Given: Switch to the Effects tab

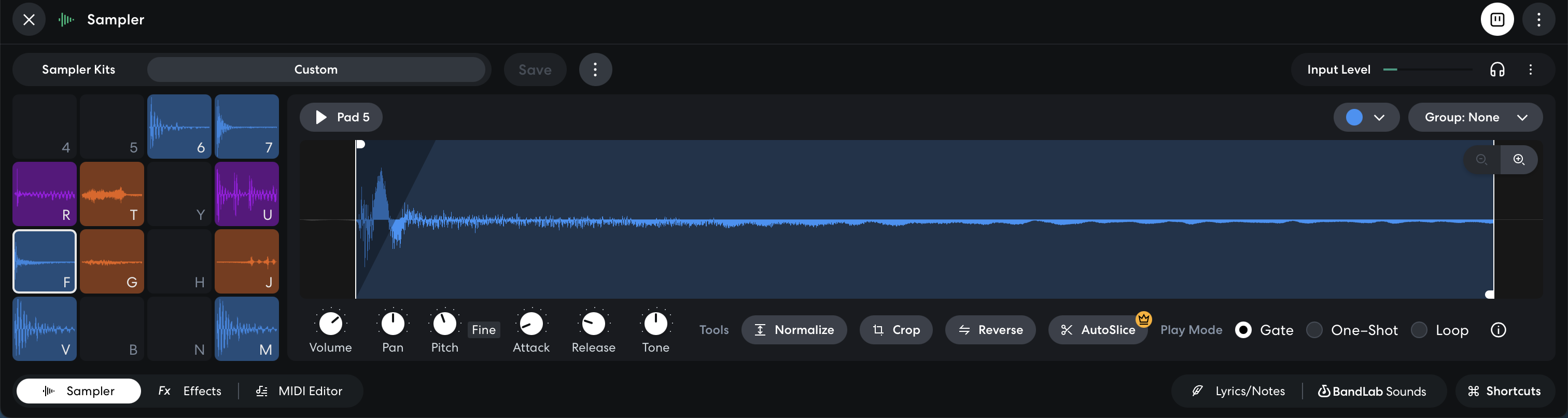Looking at the screenshot, I should coord(190,391).
